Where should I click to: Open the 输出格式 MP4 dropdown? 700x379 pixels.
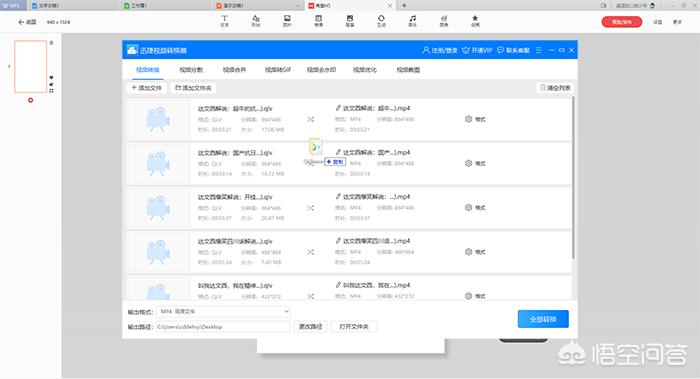pos(224,311)
